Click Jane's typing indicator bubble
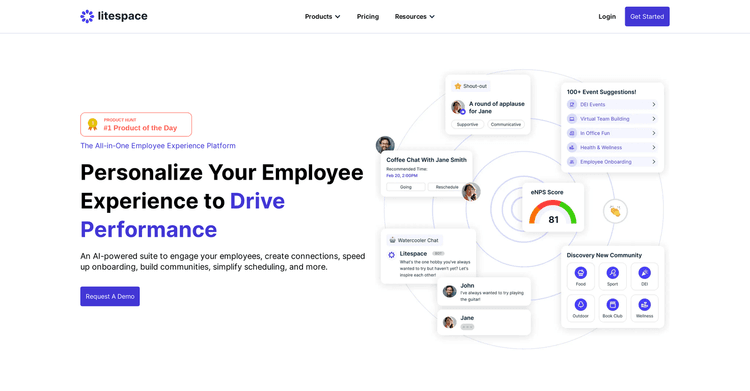 pyautogui.click(x=467, y=327)
